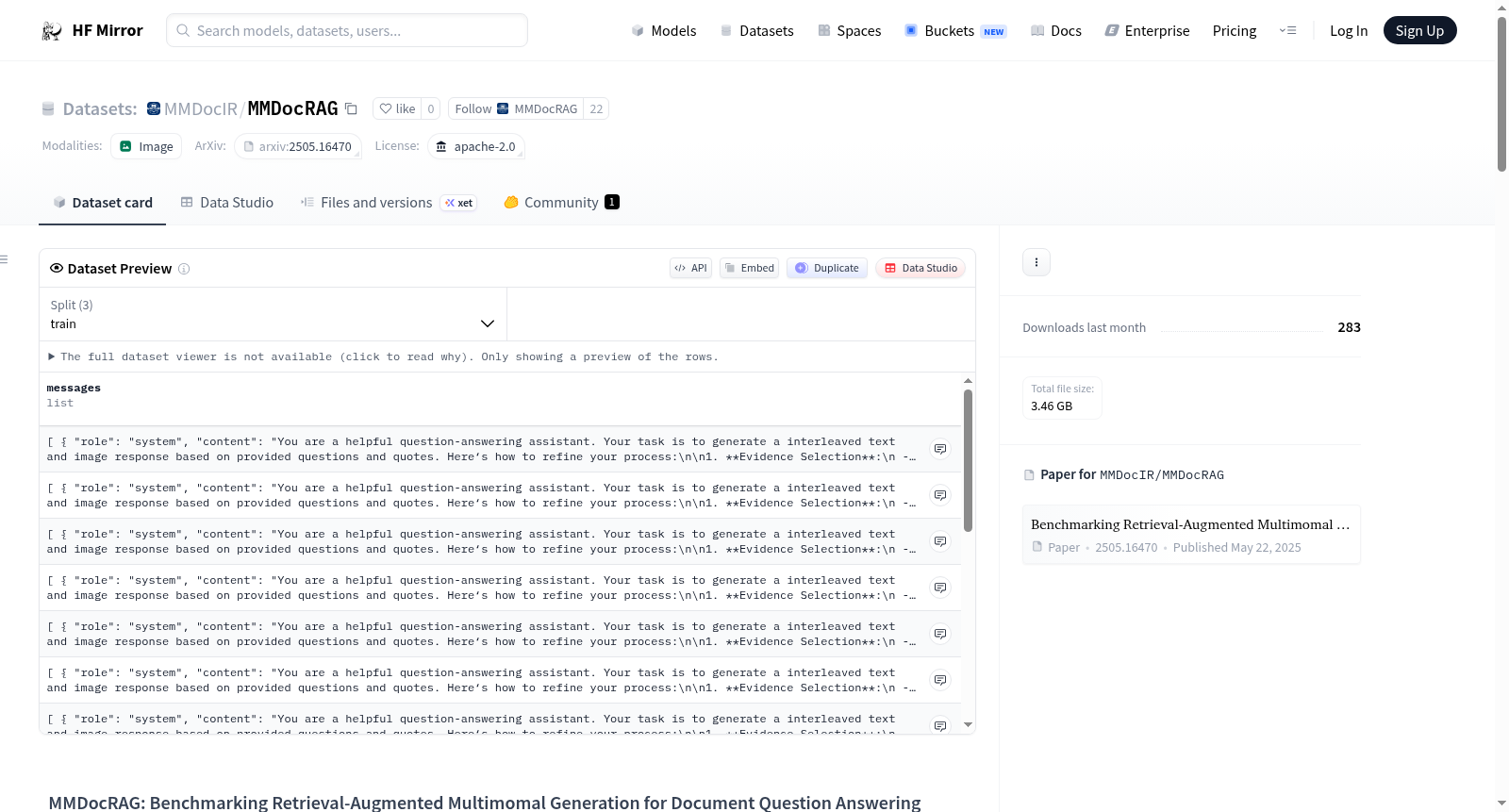Open the Files and versions tab

[x=389, y=203]
